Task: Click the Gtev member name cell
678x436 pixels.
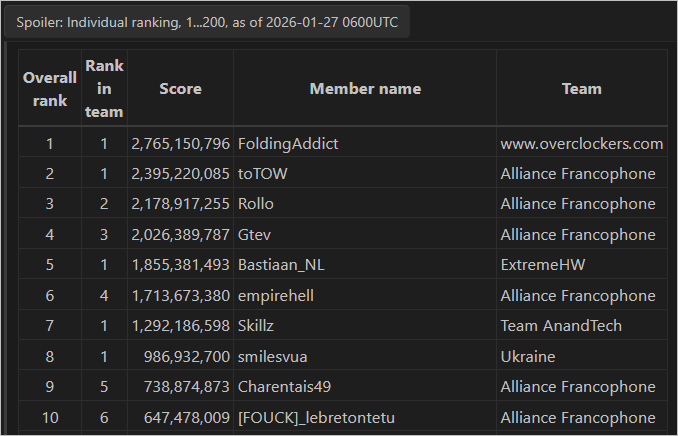Action: (254, 235)
